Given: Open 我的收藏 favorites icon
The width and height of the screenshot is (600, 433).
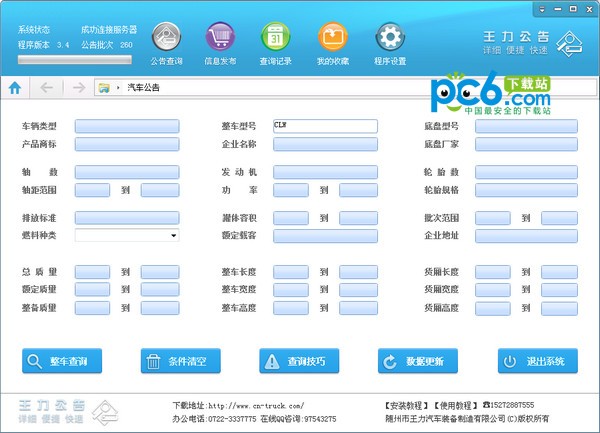Looking at the screenshot, I should tap(332, 39).
